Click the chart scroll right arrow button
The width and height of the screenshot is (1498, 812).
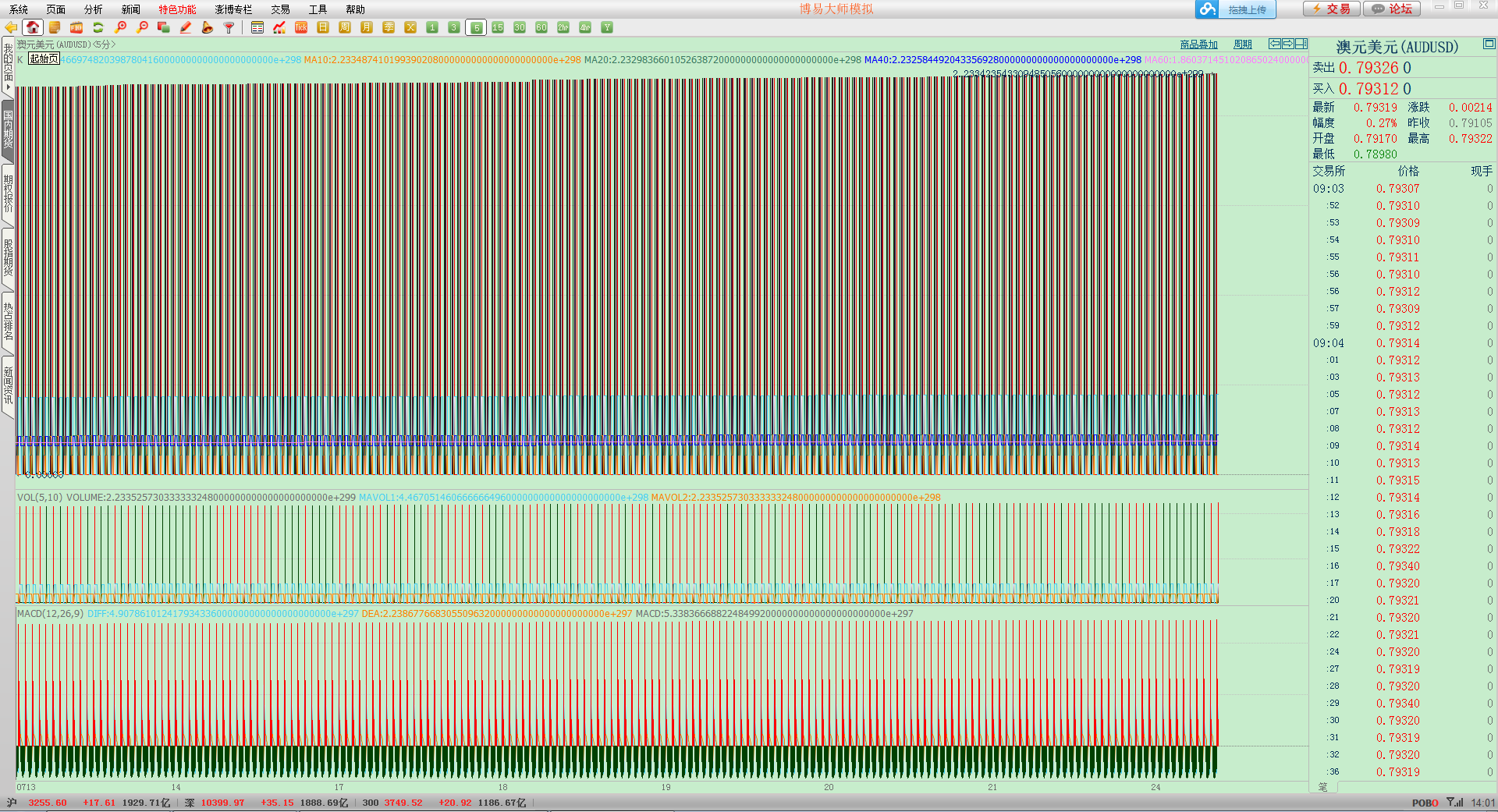point(1287,44)
